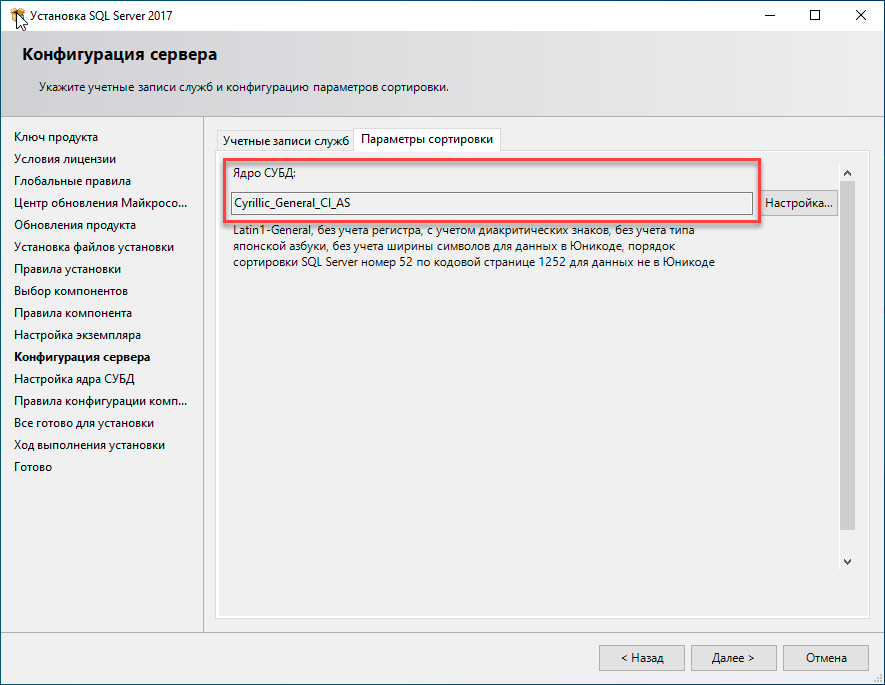Select Все готово для установки step

(x=84, y=423)
